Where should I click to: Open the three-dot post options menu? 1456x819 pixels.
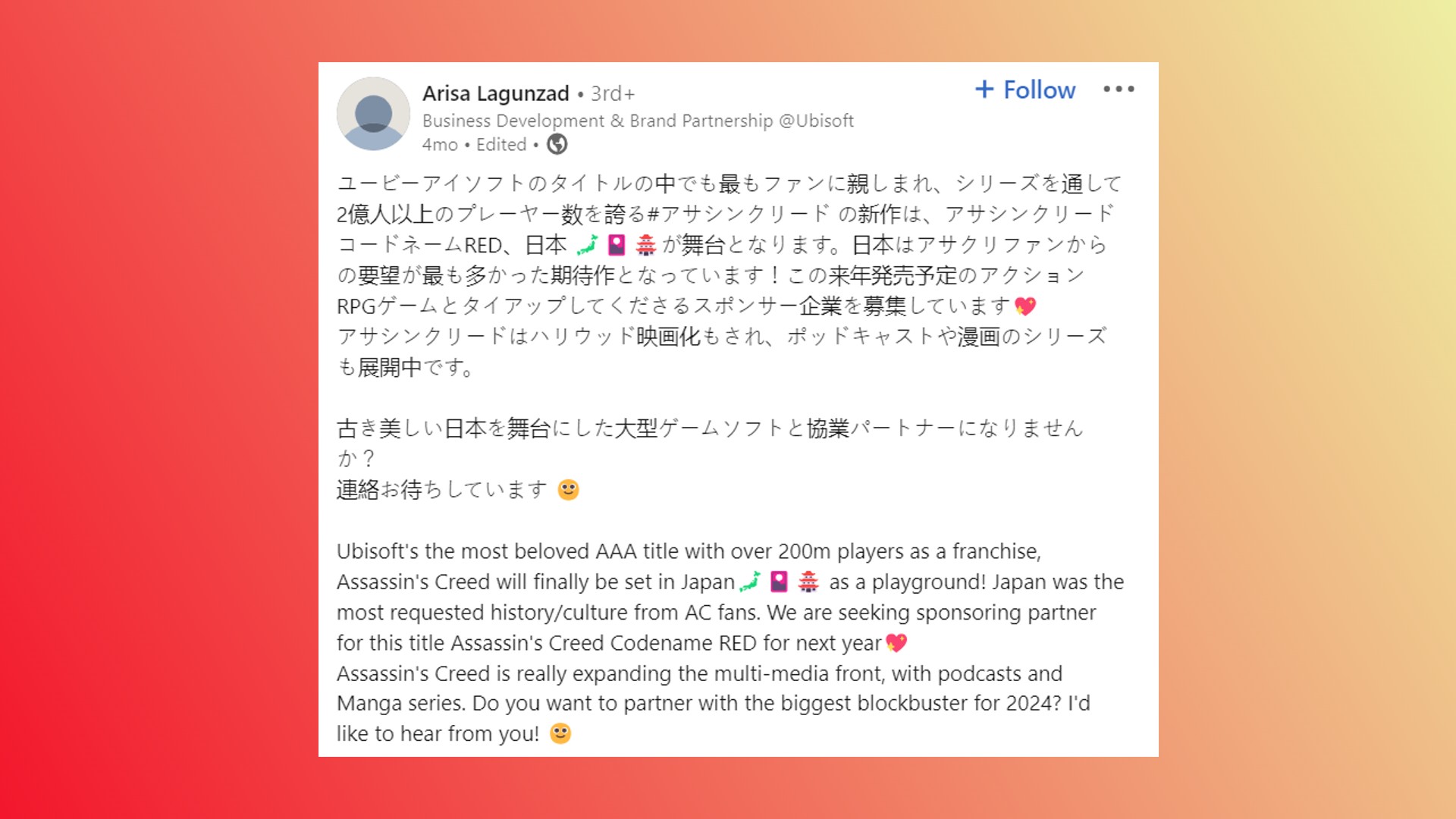coord(1119,89)
